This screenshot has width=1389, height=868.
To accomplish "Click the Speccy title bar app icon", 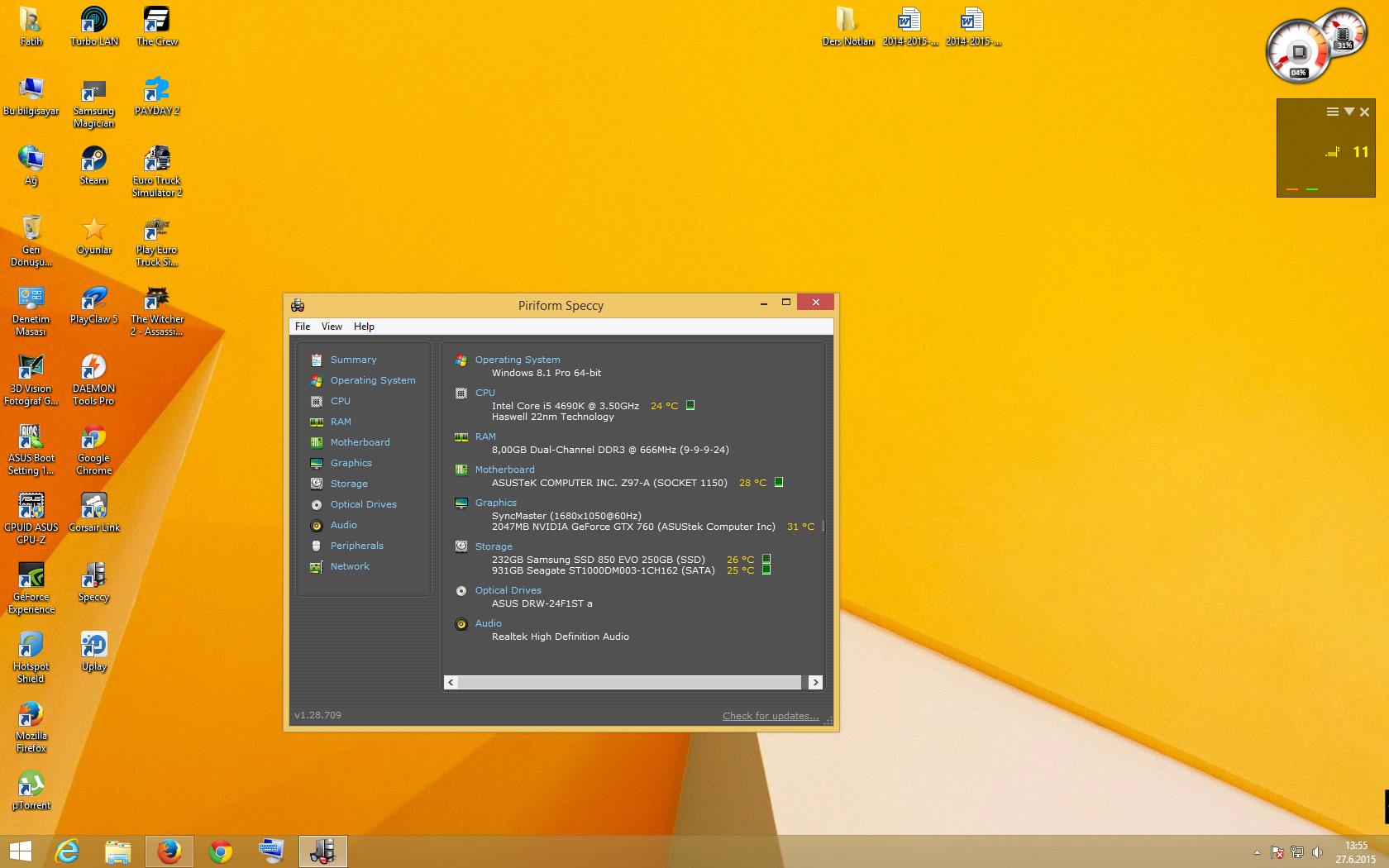I will click(298, 305).
